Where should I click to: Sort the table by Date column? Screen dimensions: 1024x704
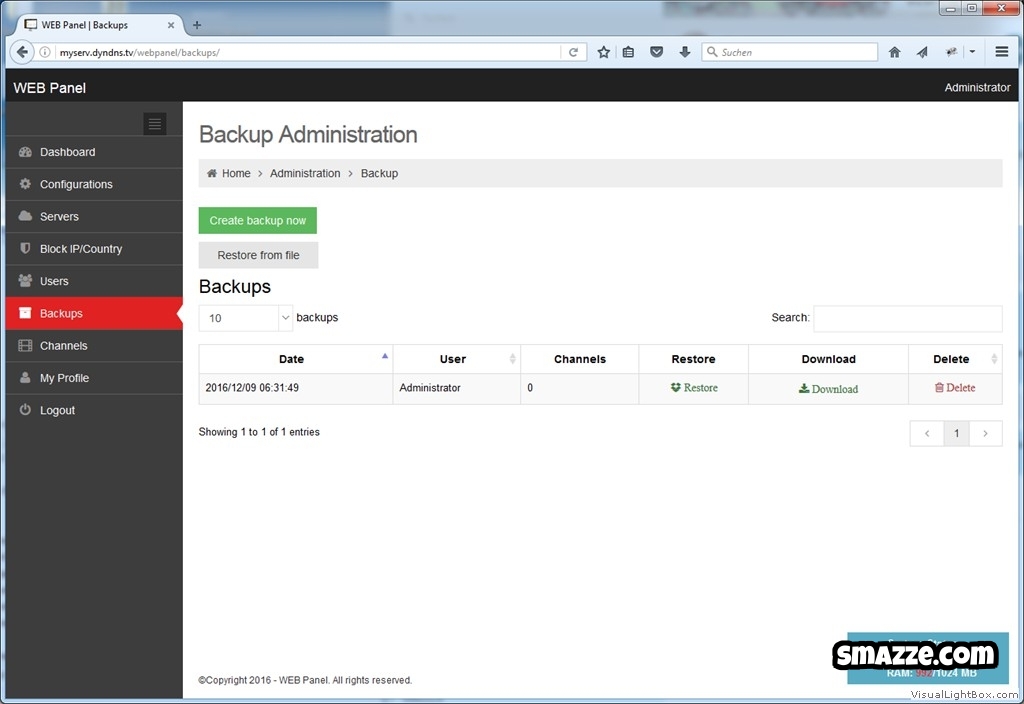[295, 359]
